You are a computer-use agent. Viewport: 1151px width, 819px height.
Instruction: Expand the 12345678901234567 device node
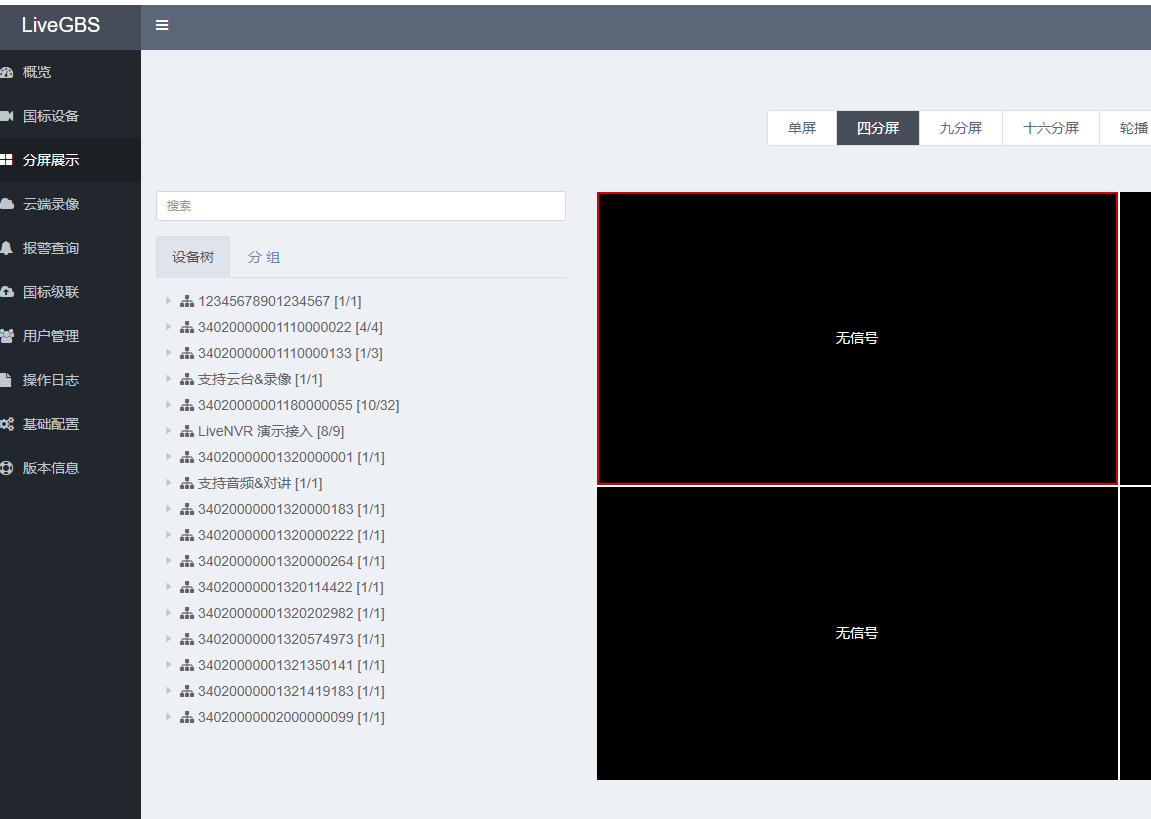(169, 301)
